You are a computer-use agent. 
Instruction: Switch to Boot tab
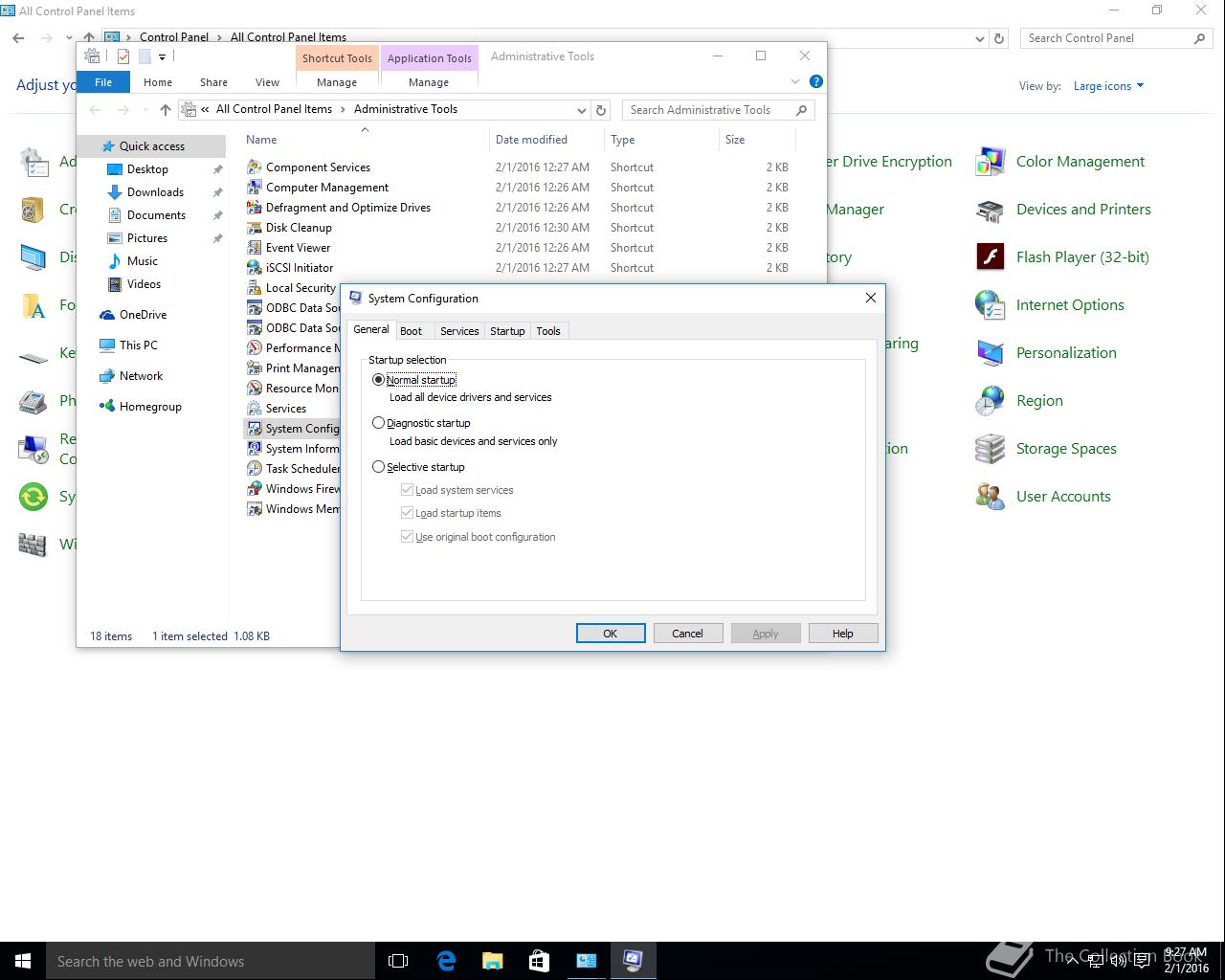pos(411,331)
